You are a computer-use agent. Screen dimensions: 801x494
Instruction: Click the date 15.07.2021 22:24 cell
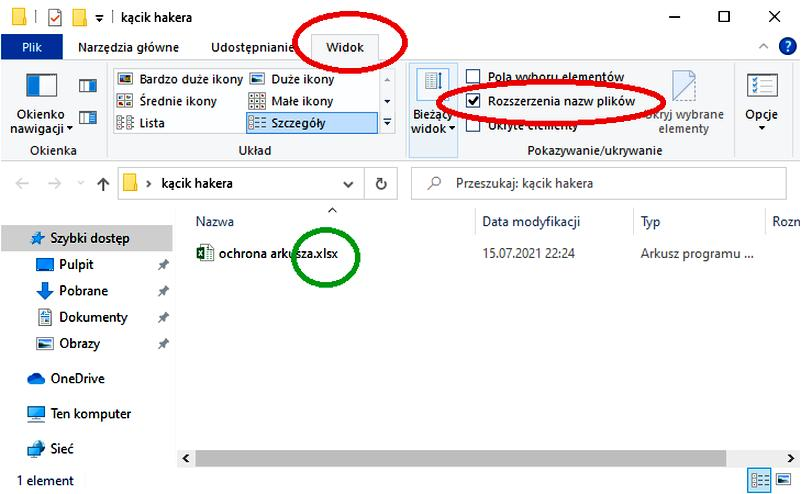(x=528, y=253)
